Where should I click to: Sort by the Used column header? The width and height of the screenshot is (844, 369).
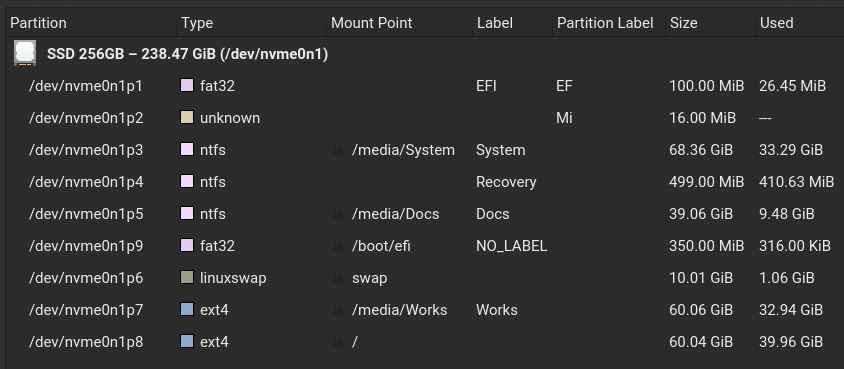pyautogui.click(x=800, y=23)
